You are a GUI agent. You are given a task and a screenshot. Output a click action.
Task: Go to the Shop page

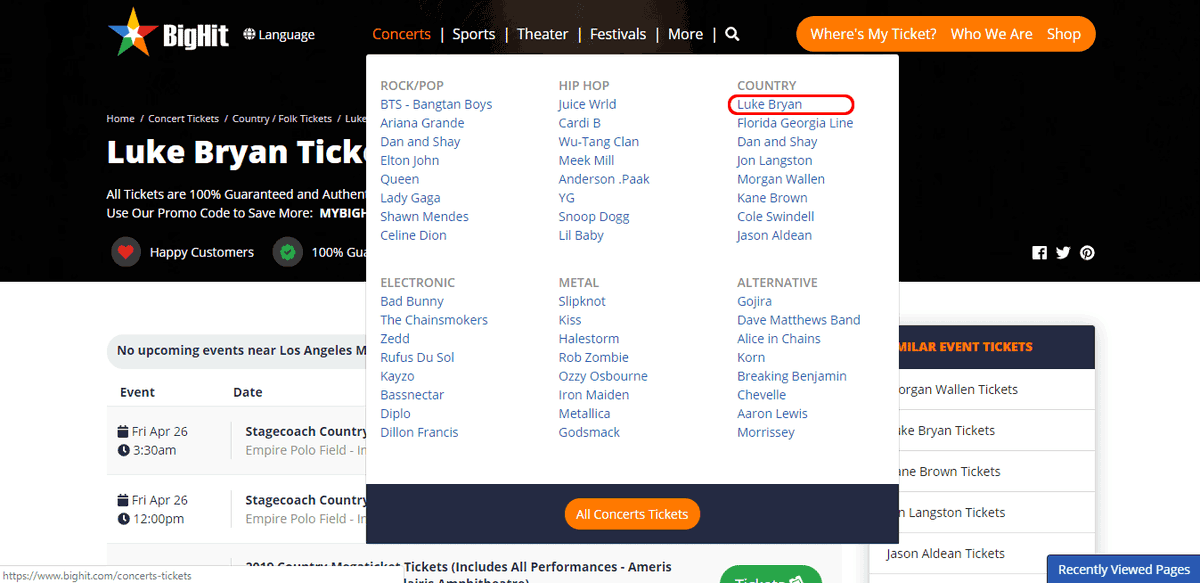[x=1064, y=34]
